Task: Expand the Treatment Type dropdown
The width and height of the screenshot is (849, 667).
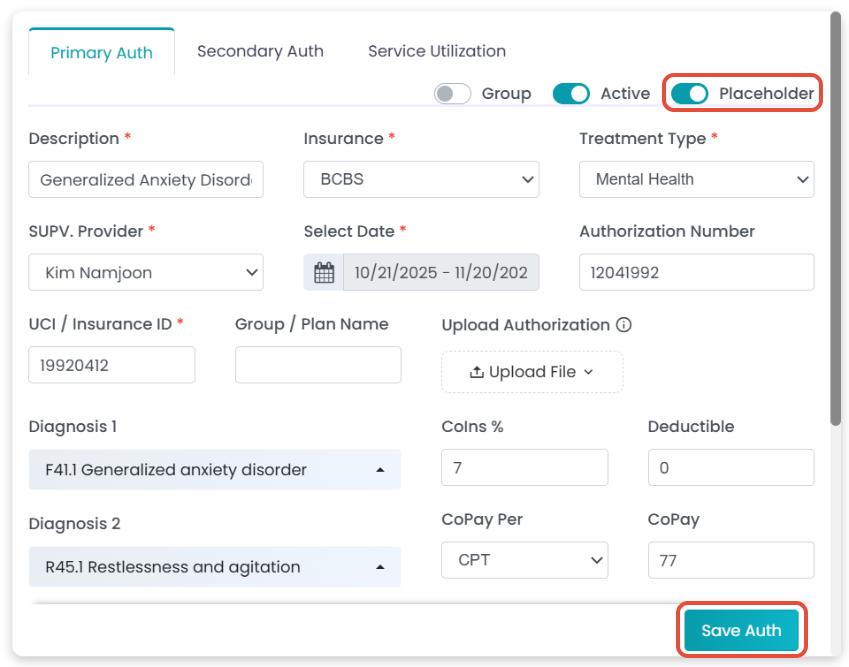Action: (696, 180)
